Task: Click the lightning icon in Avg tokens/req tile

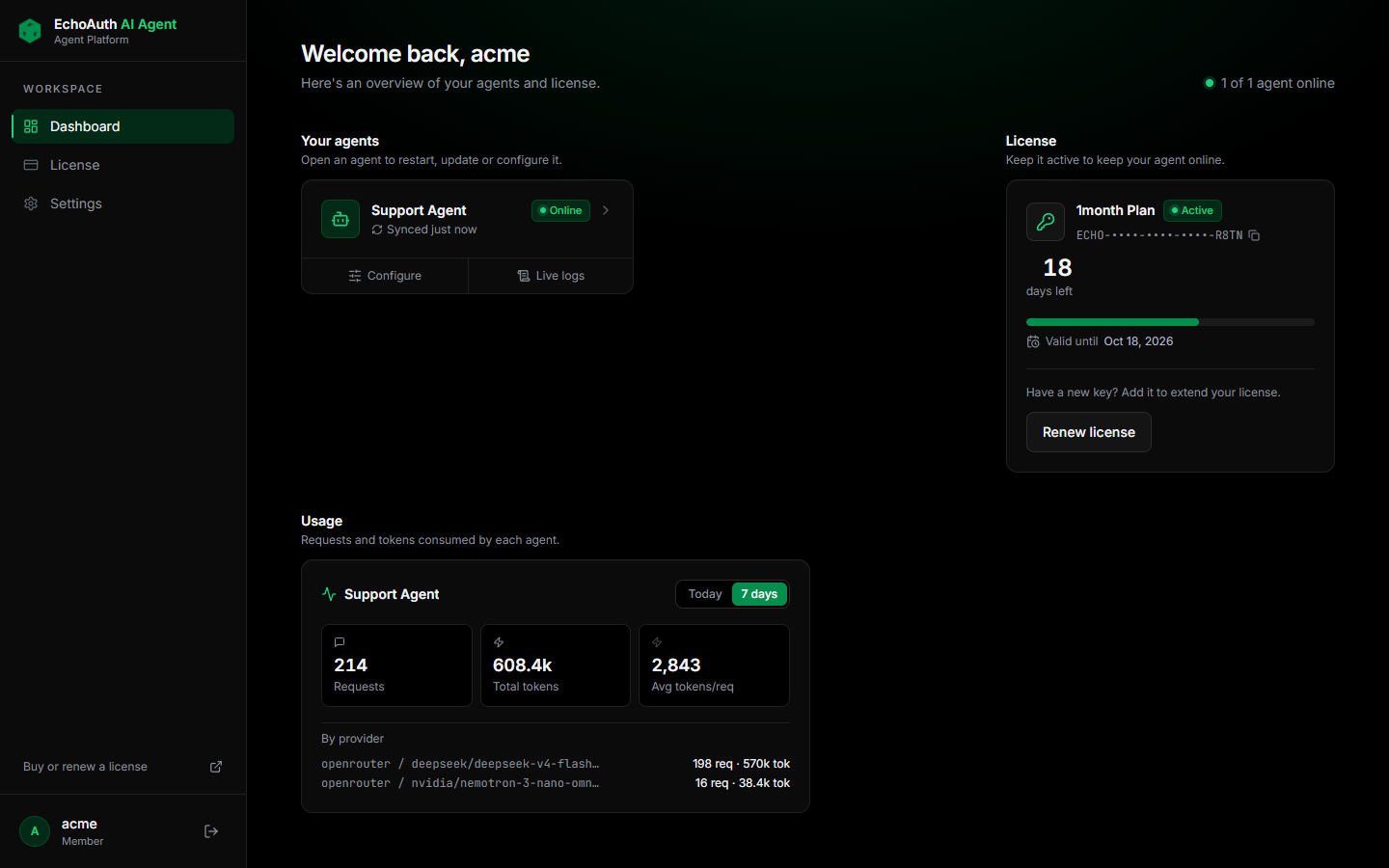Action: tap(657, 642)
